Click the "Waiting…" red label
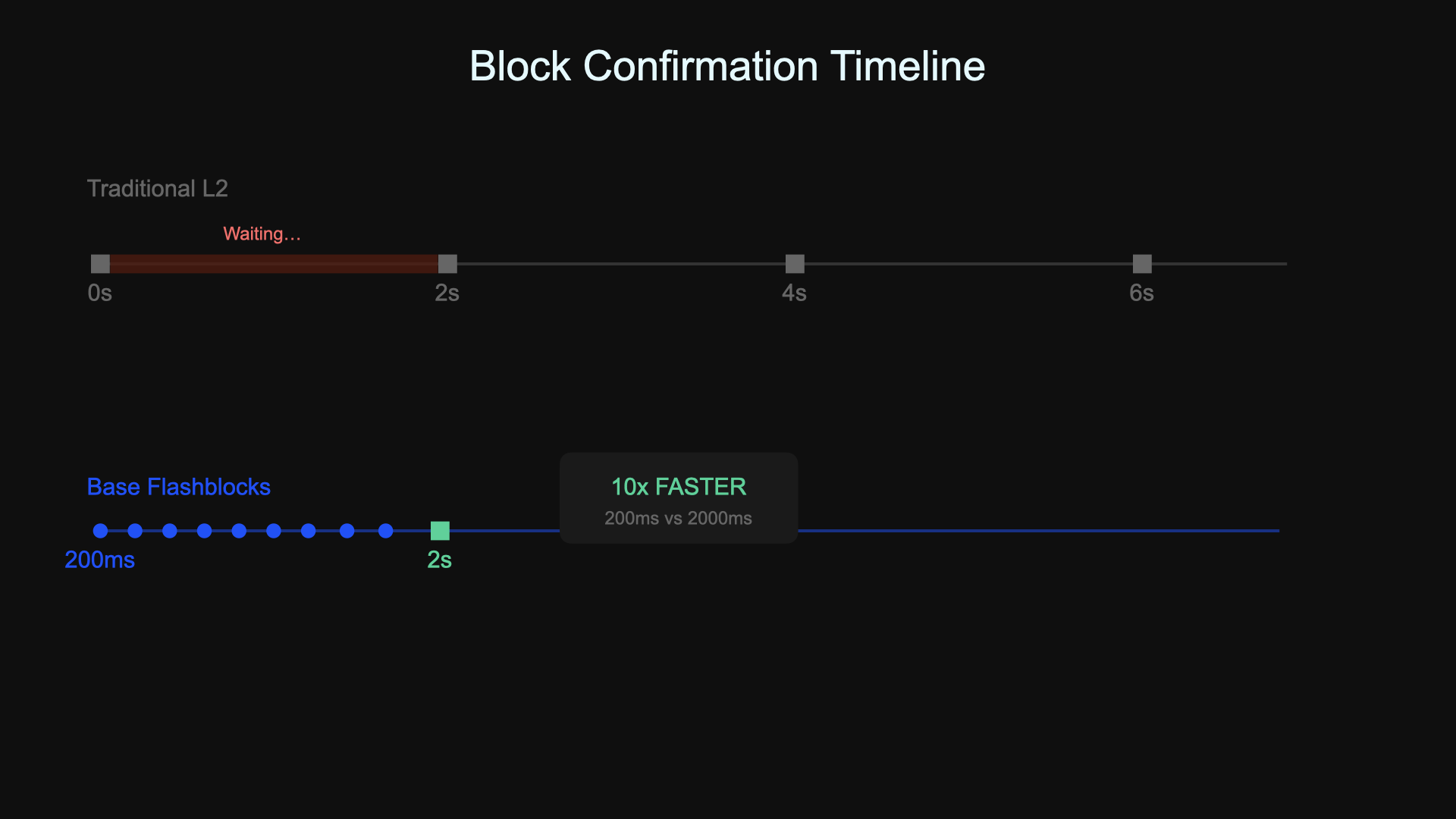The height and width of the screenshot is (819, 1456). click(262, 234)
